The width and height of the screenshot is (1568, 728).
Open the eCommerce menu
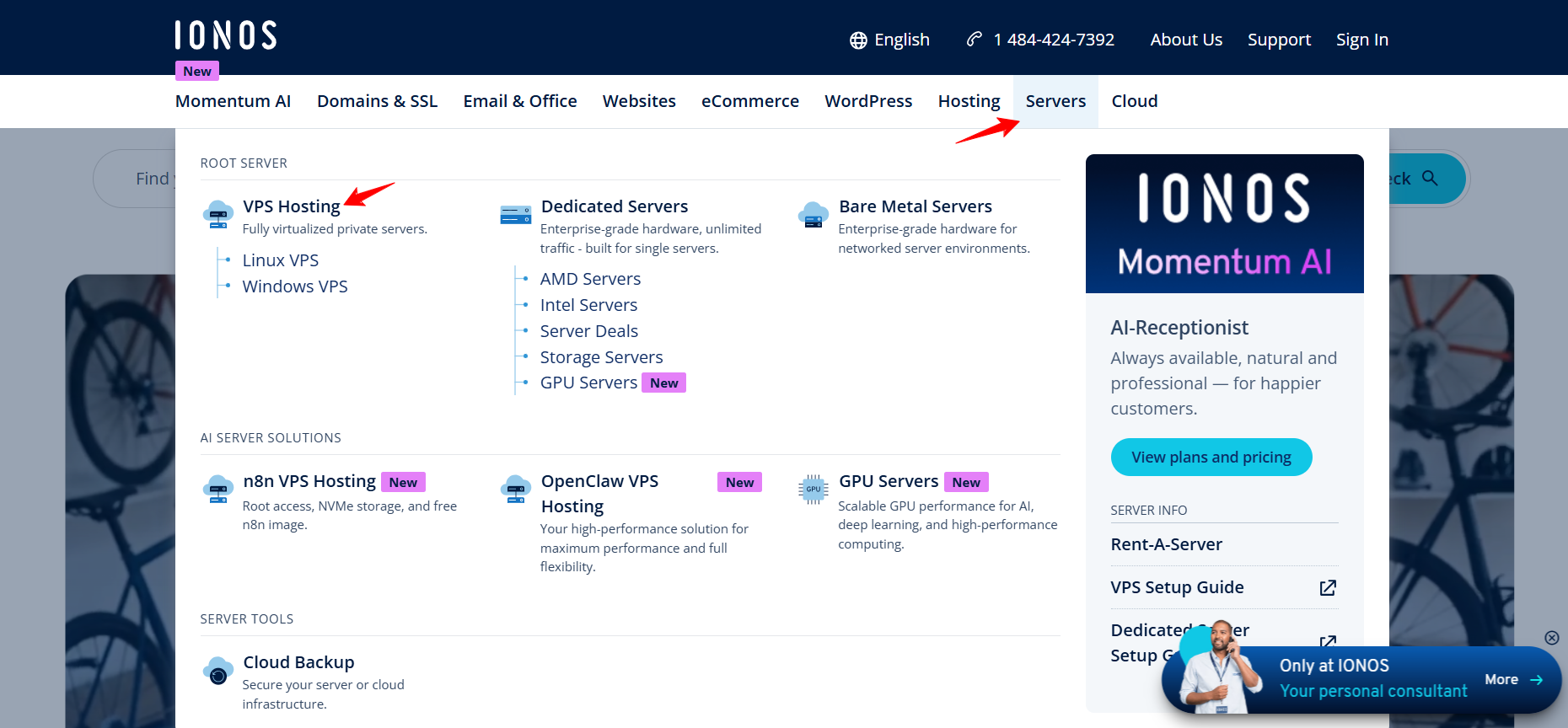pos(750,101)
